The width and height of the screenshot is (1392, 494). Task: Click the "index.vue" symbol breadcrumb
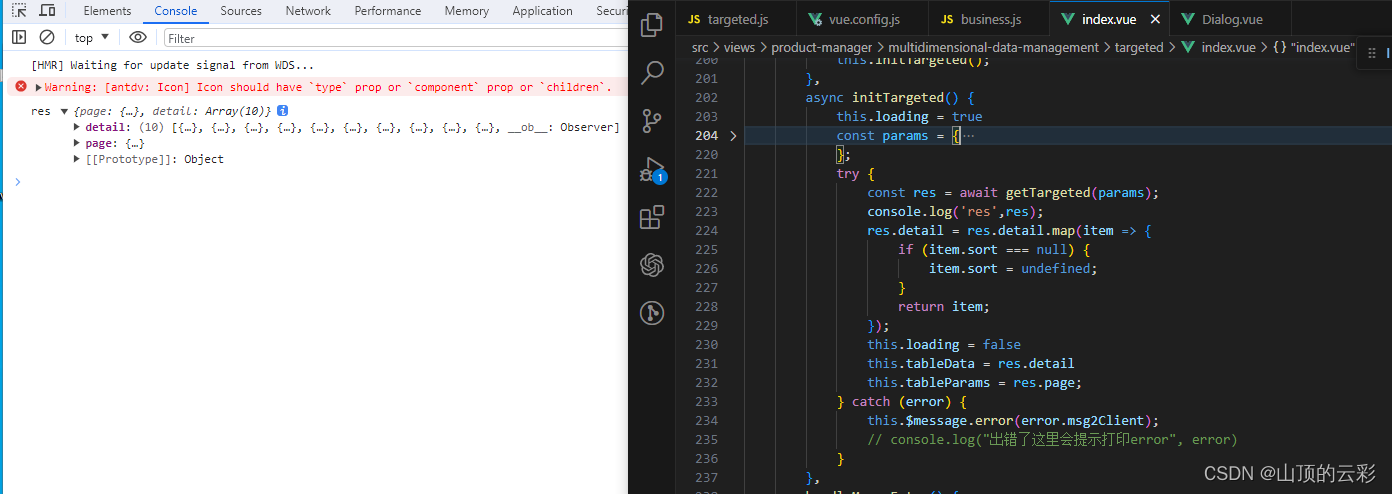click(1313, 47)
